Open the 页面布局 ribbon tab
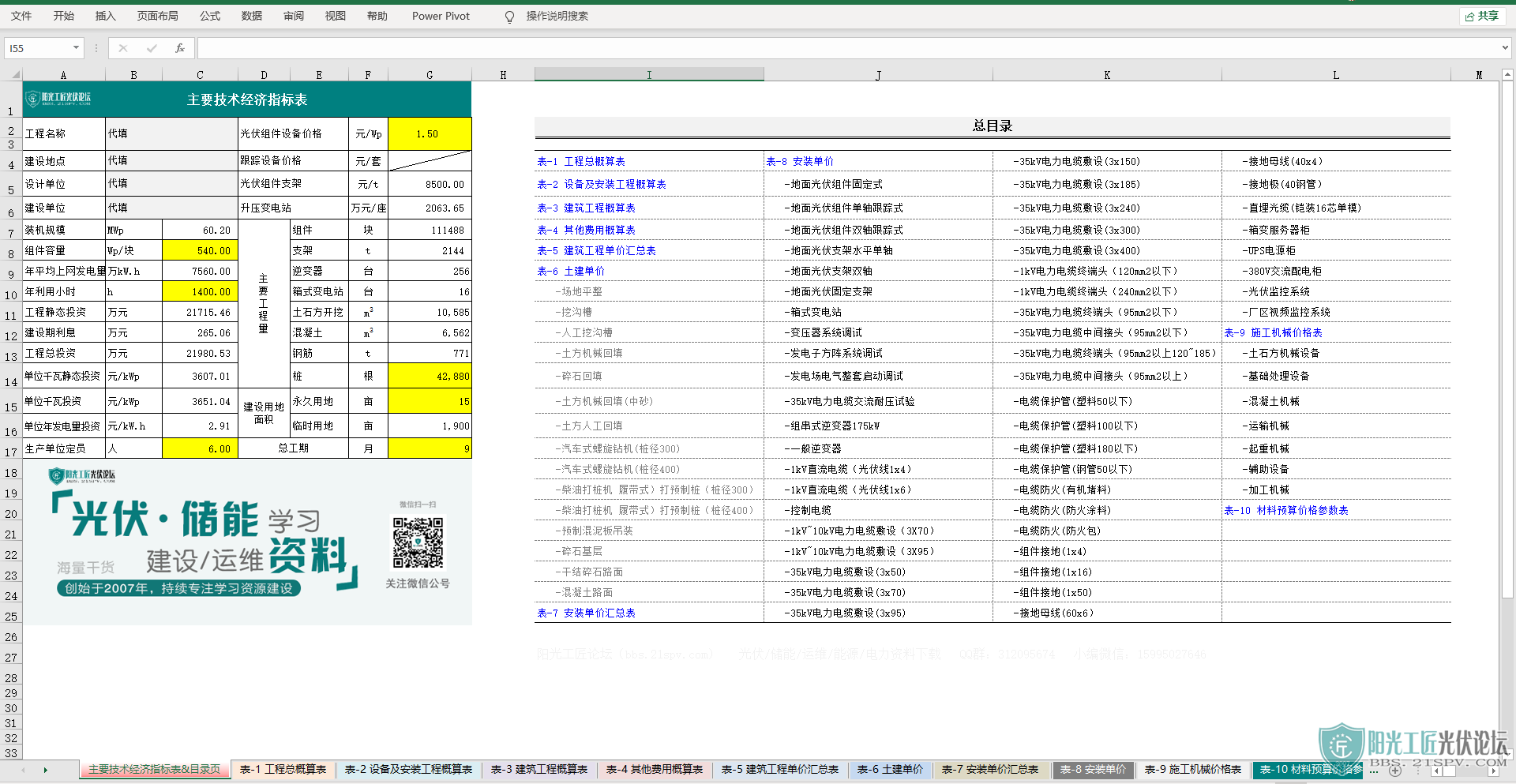Viewport: 1516px width, 784px height. [158, 16]
